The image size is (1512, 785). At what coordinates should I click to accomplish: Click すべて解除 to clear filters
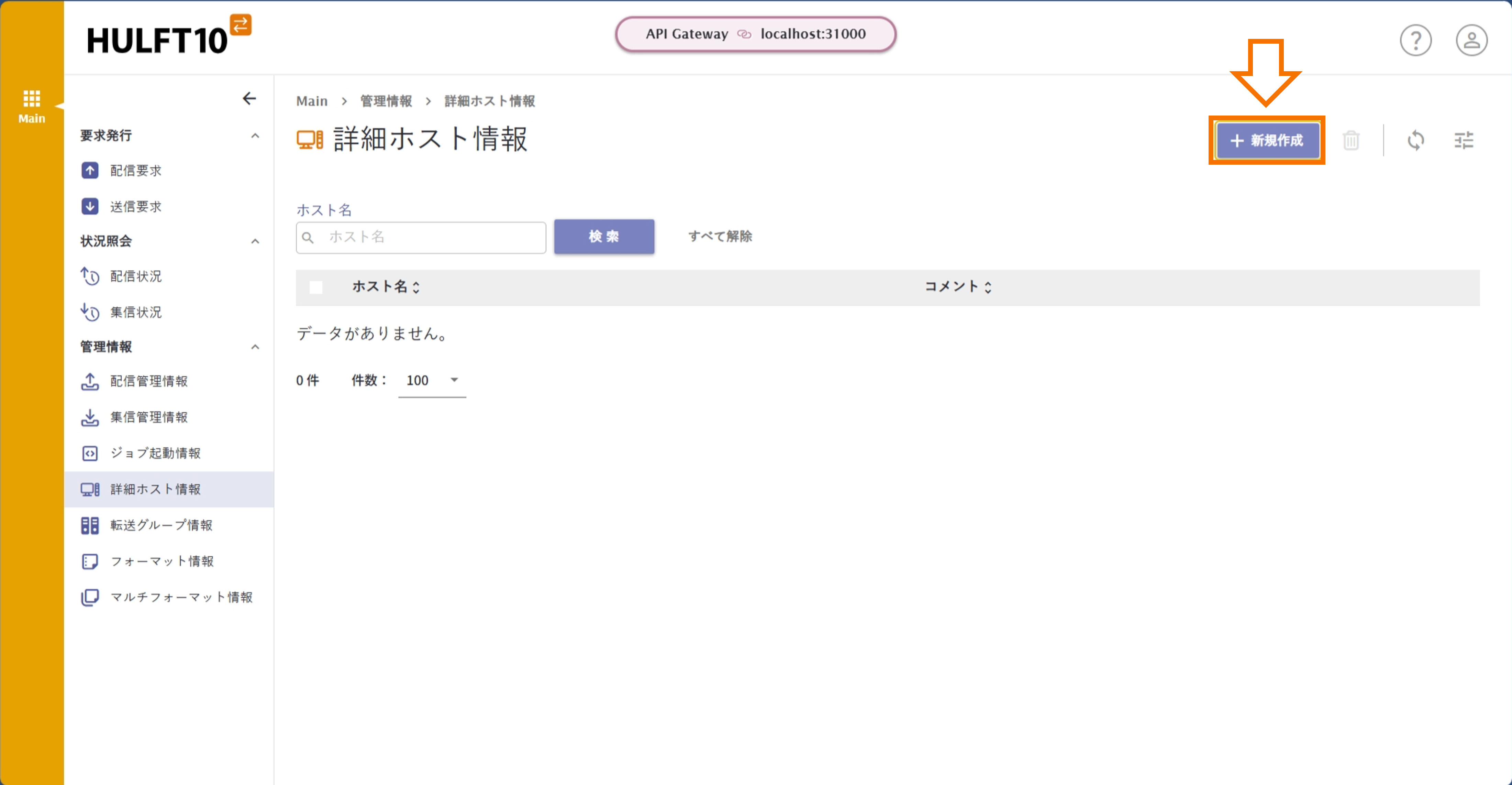(720, 237)
